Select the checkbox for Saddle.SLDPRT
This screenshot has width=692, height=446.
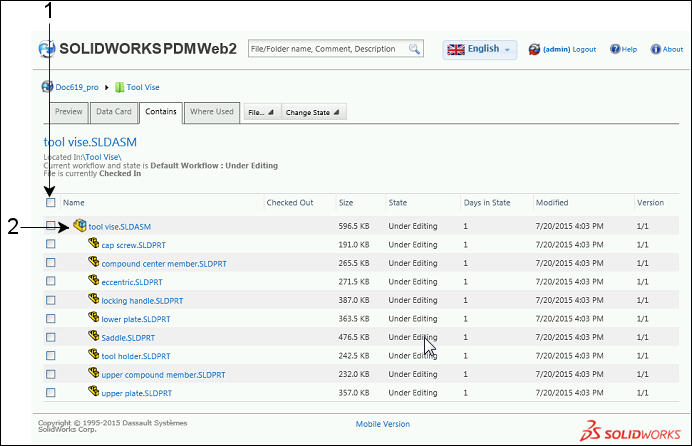coord(51,337)
